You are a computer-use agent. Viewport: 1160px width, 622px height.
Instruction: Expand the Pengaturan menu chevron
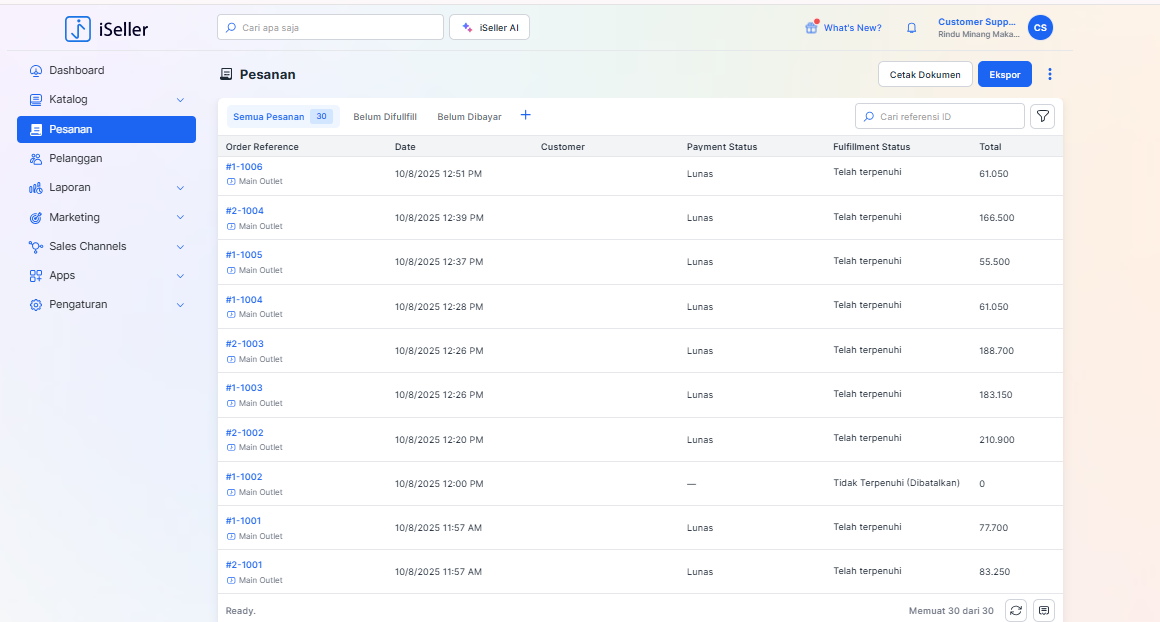180,305
